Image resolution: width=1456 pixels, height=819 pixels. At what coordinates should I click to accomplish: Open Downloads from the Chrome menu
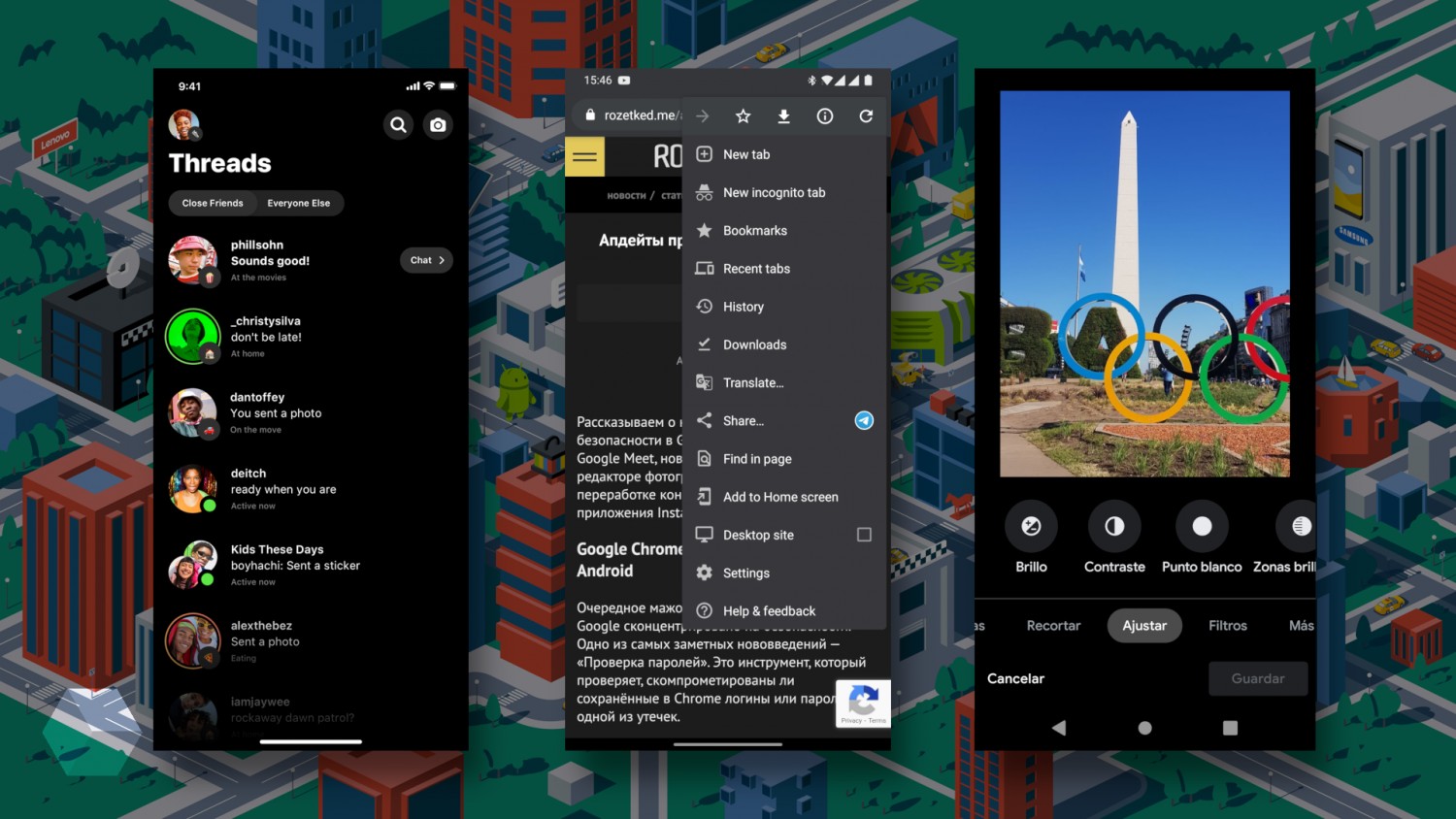[x=784, y=344]
